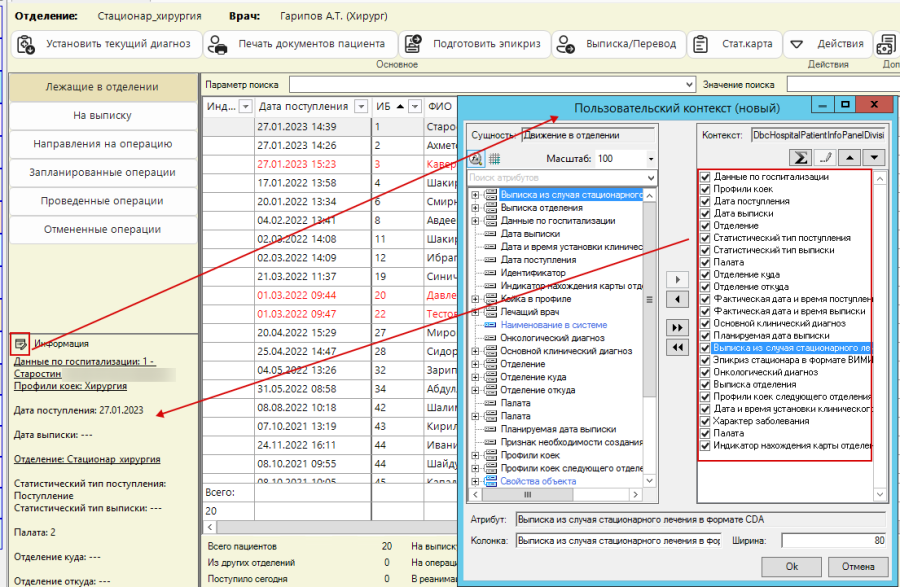Screen dimensions: 900x587
Task: Select row with date 27.01.2023 15:23
Action: [329, 164]
